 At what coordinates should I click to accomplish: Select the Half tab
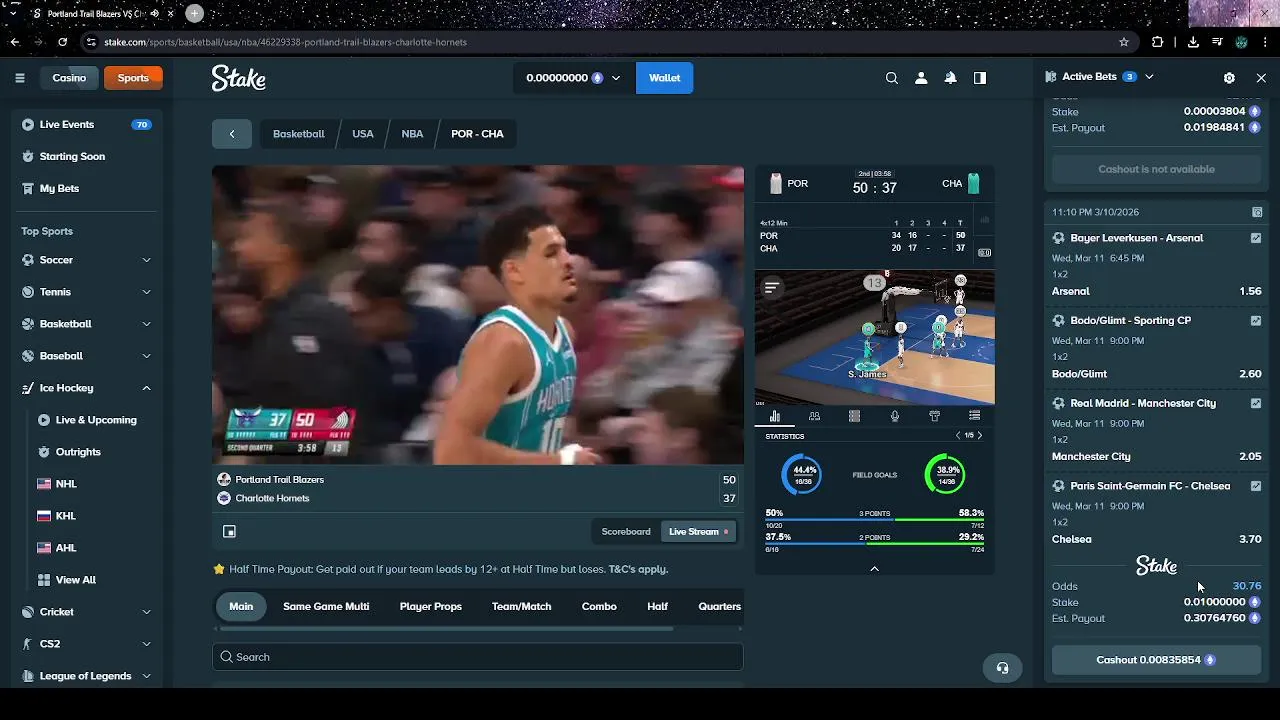[x=657, y=607]
